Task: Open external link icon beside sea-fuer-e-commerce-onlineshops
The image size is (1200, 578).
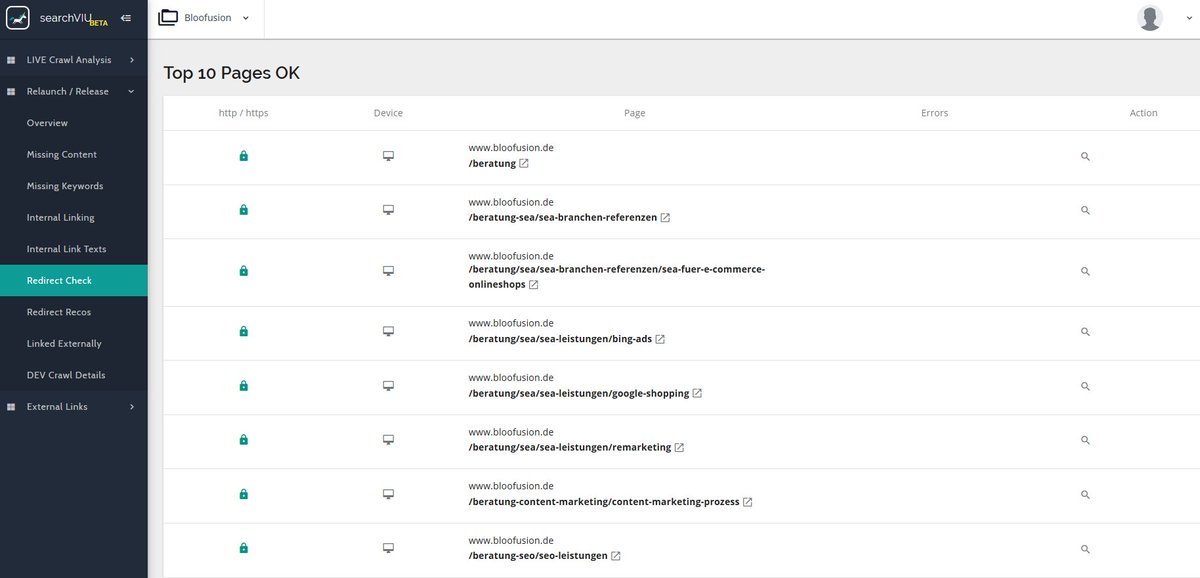Action: 534,285
